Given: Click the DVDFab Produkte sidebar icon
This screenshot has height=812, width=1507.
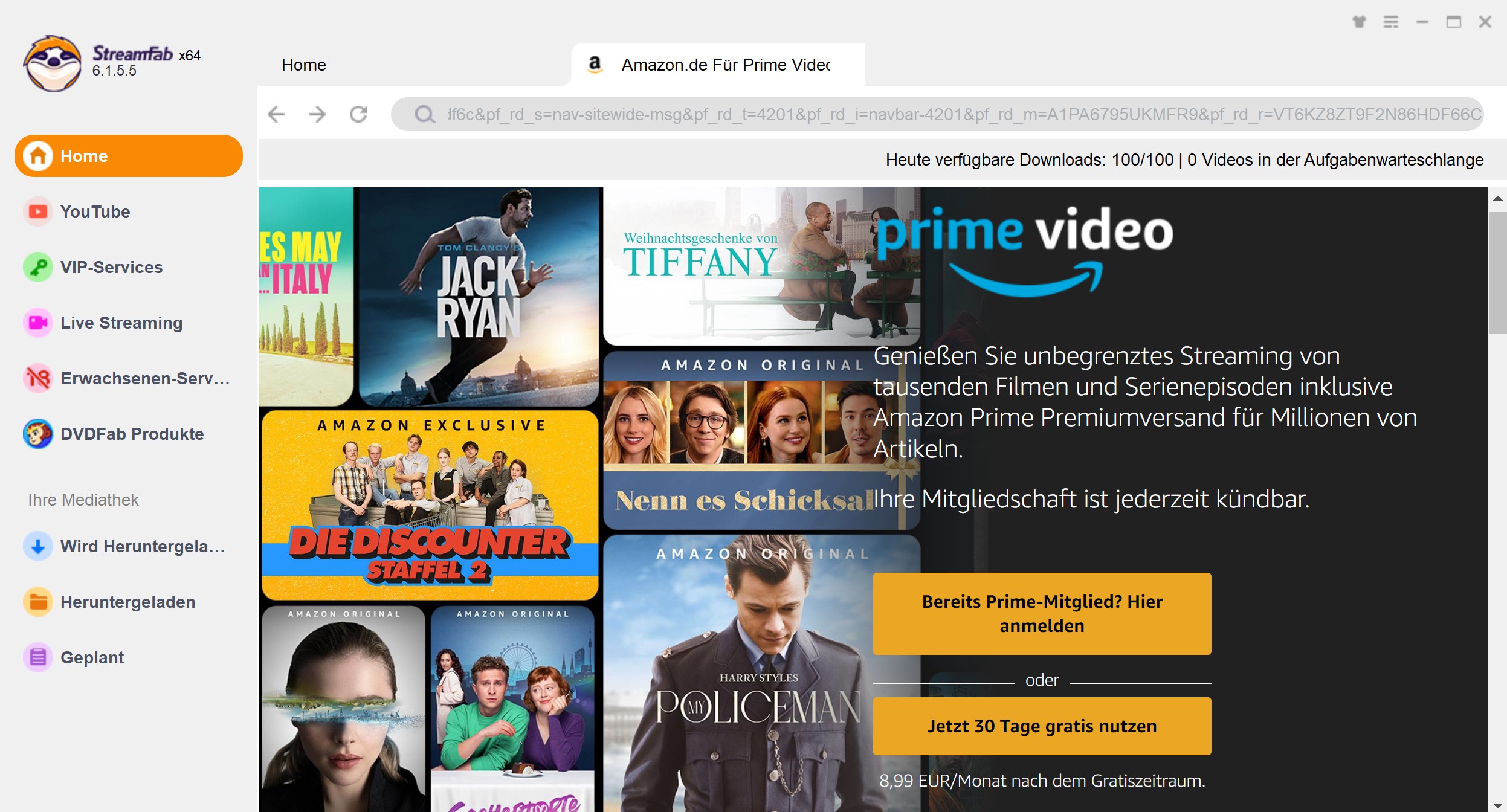Looking at the screenshot, I should coord(36,434).
